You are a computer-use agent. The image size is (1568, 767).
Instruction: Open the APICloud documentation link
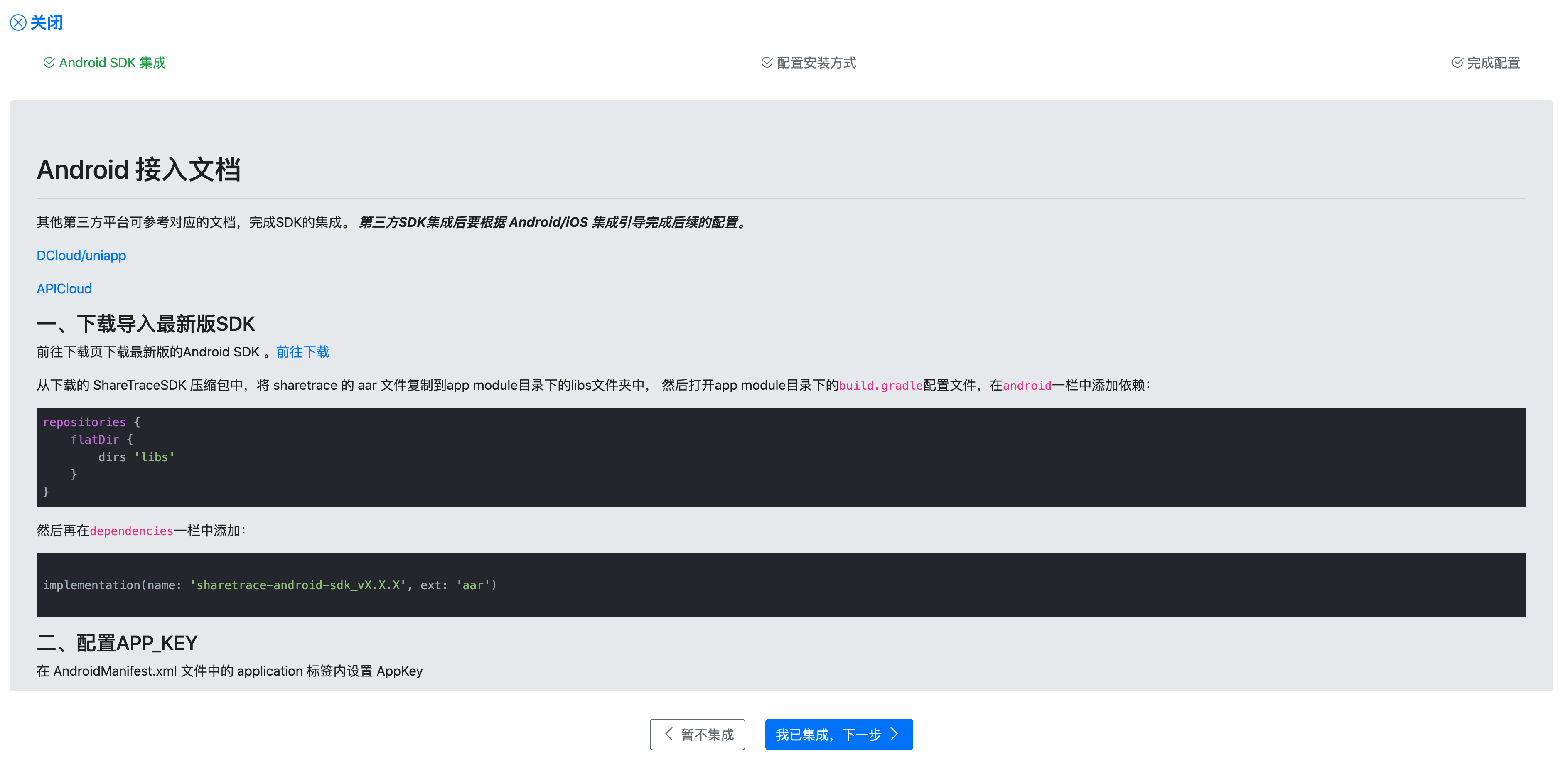click(64, 289)
